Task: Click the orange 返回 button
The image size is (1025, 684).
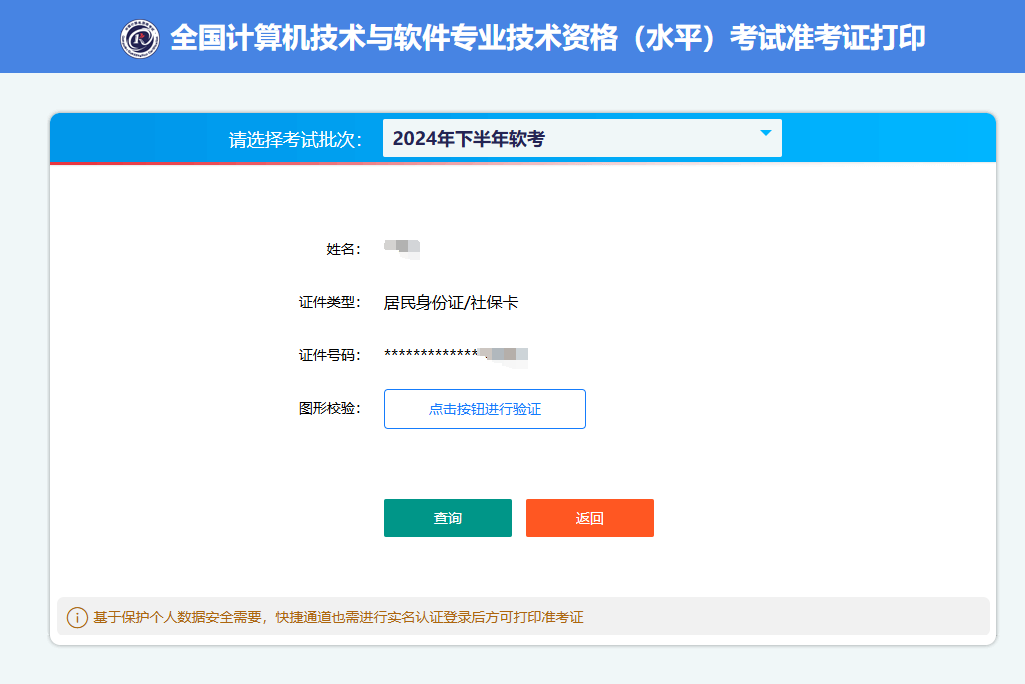Action: 589,518
